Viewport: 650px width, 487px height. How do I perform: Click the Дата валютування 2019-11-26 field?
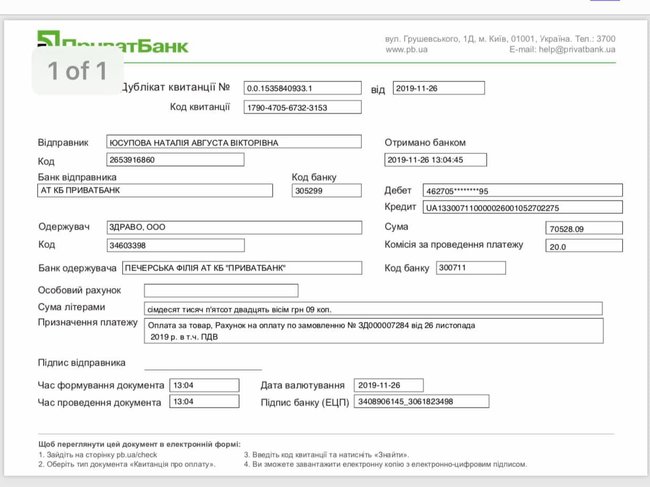click(389, 385)
